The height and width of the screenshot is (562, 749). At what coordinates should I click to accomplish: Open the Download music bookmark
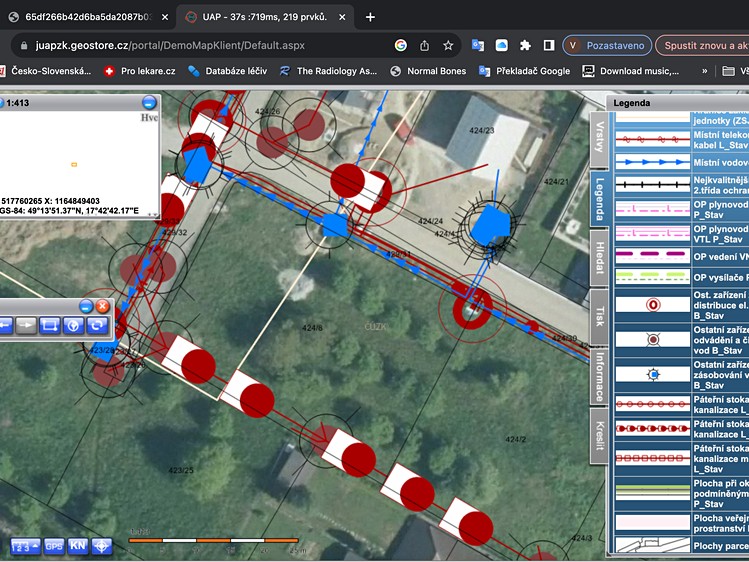click(631, 71)
